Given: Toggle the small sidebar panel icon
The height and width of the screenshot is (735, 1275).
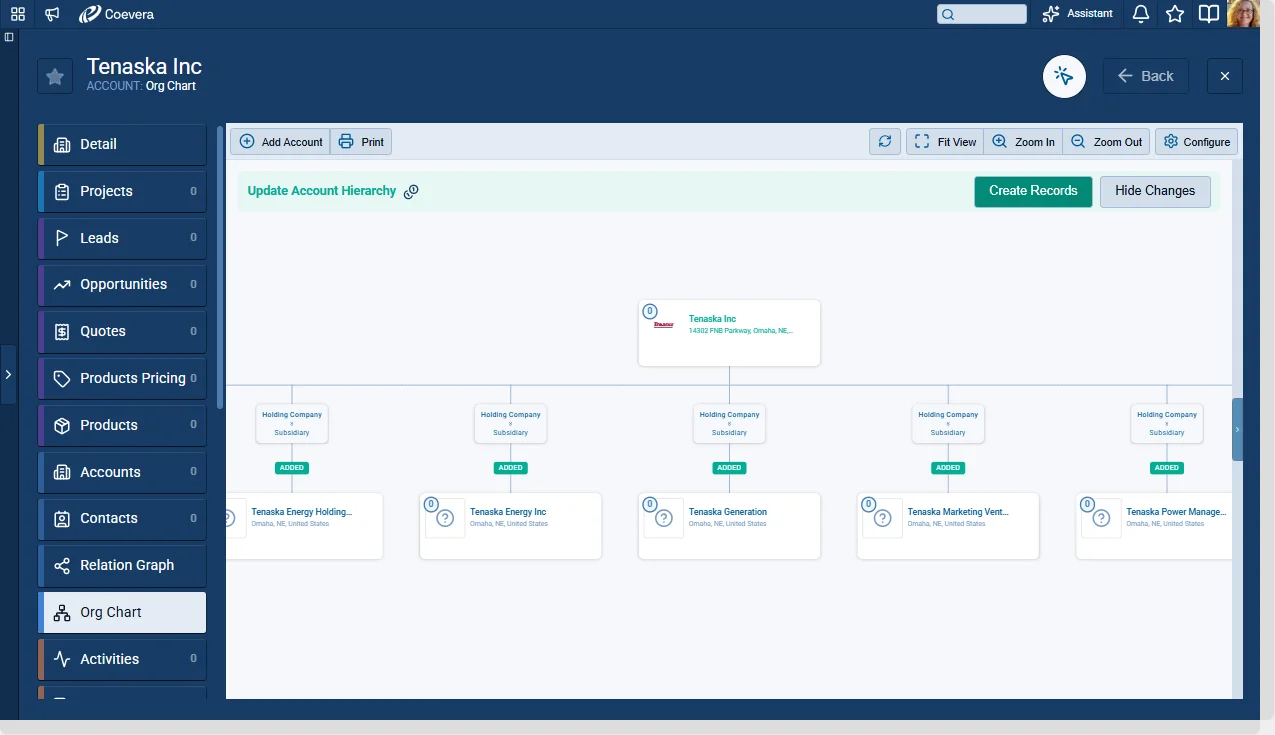Looking at the screenshot, I should pos(9,37).
